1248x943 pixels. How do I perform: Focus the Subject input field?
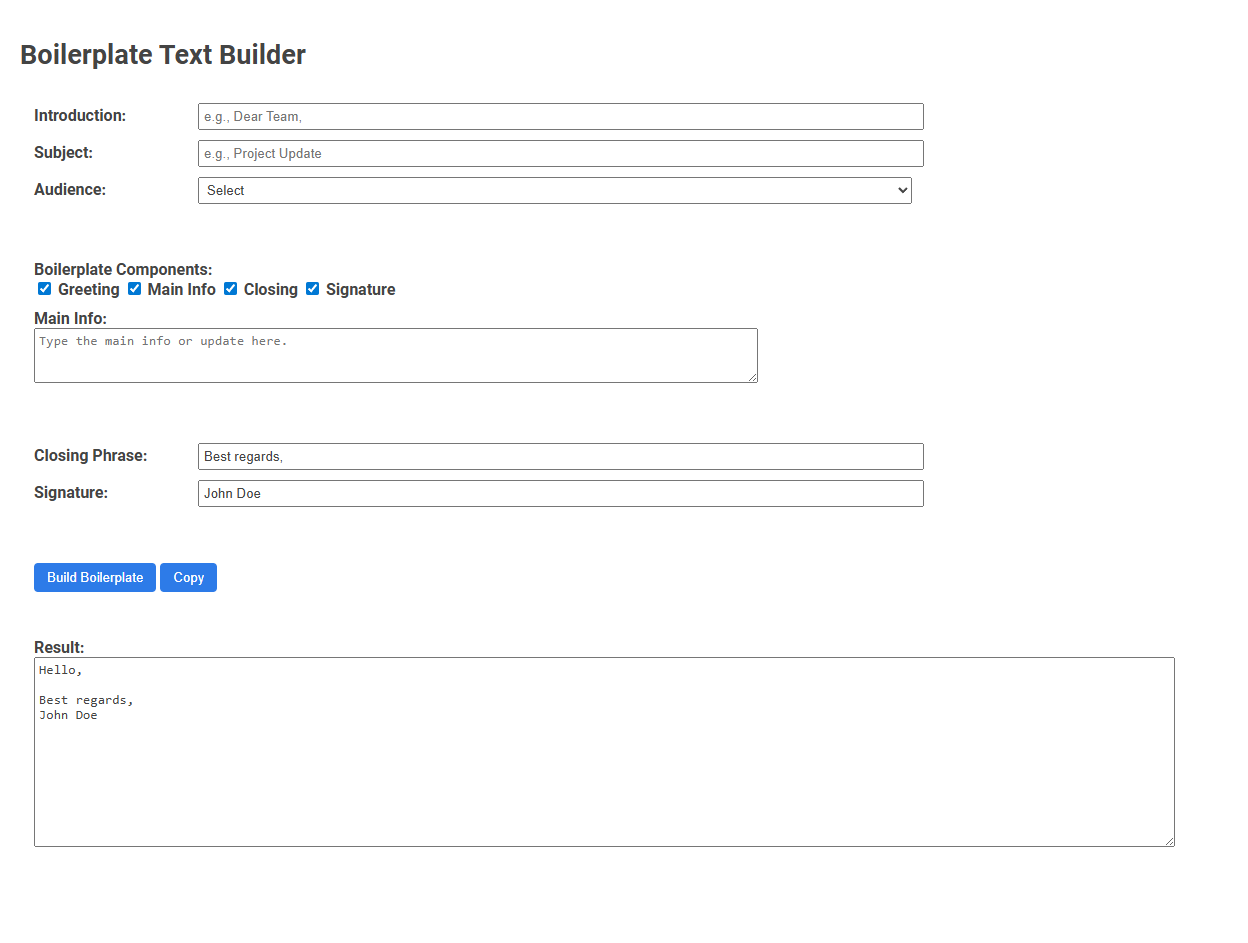click(560, 153)
